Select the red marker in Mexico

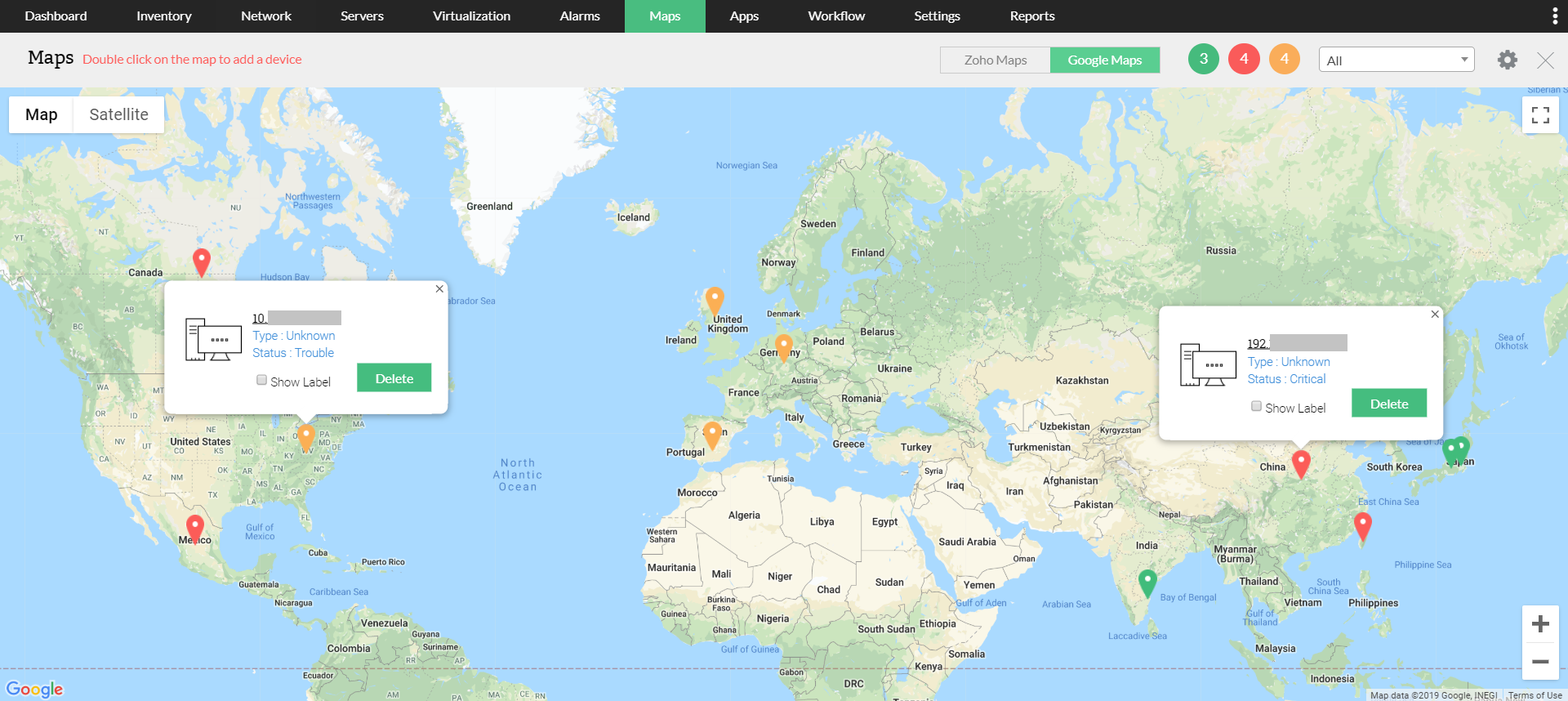click(195, 529)
